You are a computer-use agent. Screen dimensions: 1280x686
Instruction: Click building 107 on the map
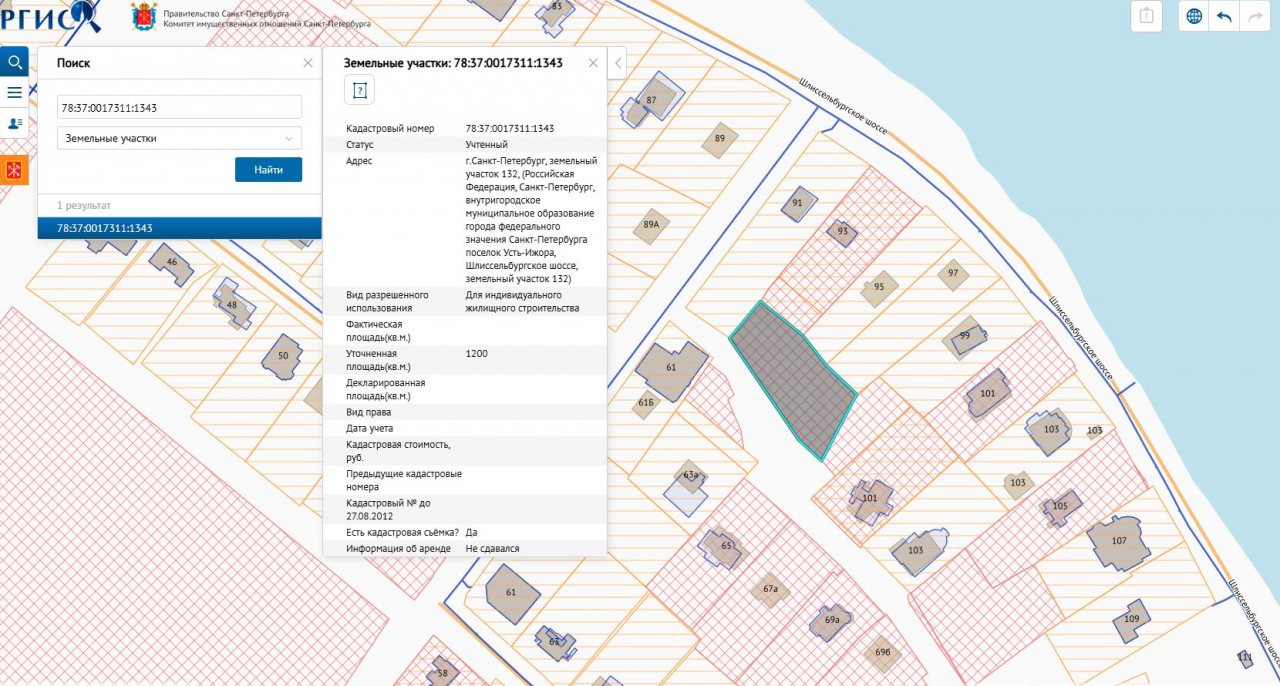point(1118,542)
